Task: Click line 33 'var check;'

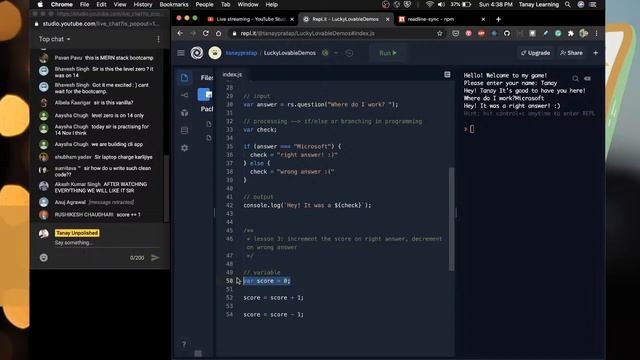Action: [260, 130]
